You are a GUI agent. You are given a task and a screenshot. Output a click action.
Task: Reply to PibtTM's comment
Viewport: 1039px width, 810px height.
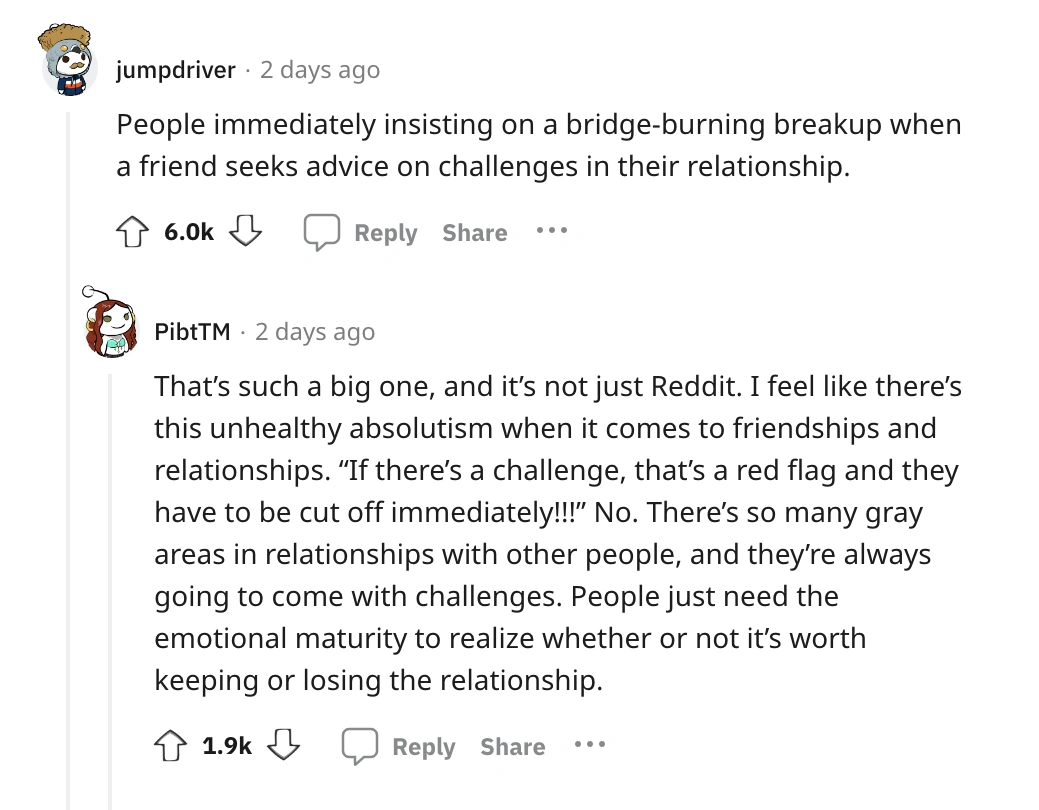click(x=423, y=747)
